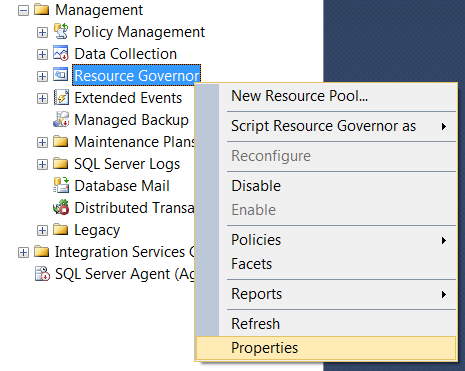This screenshot has width=465, height=371.
Task: Collapse the Management node
Action: pos(23,10)
